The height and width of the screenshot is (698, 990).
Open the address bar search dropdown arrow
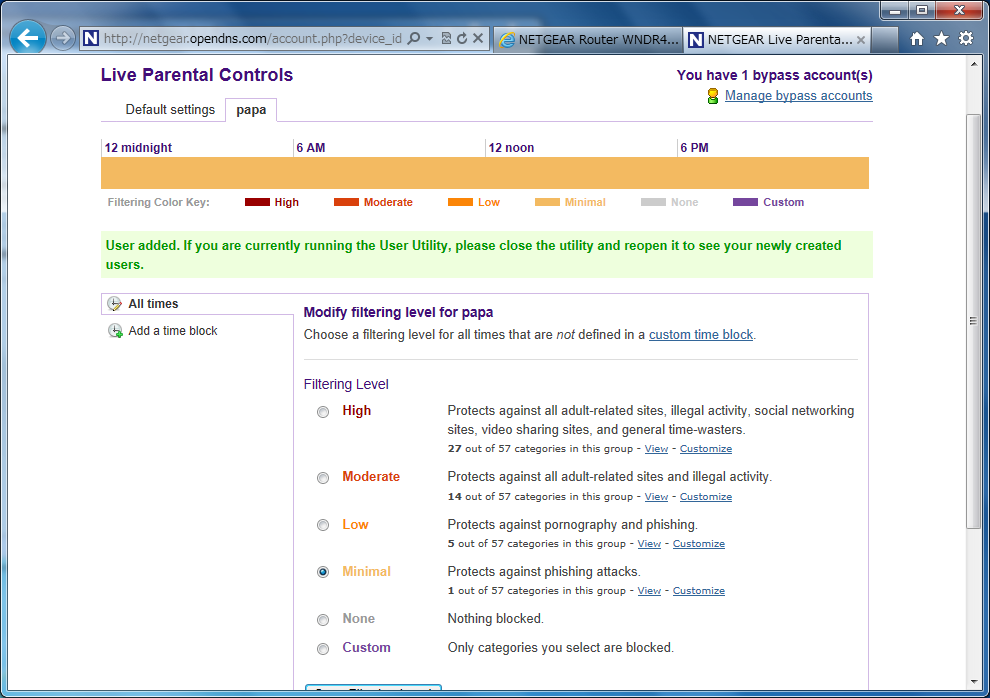point(429,39)
